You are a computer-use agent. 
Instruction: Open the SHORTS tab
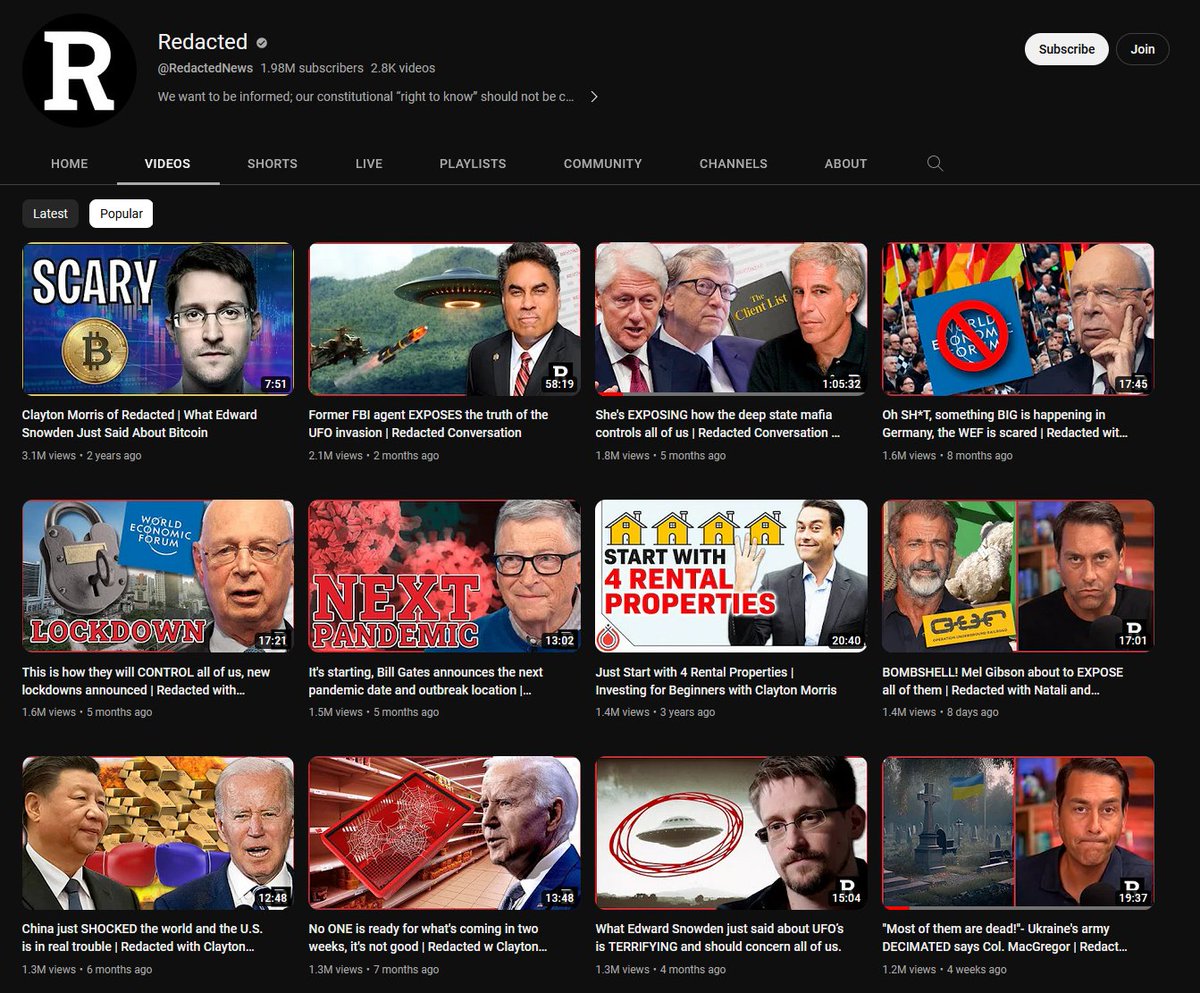click(272, 163)
